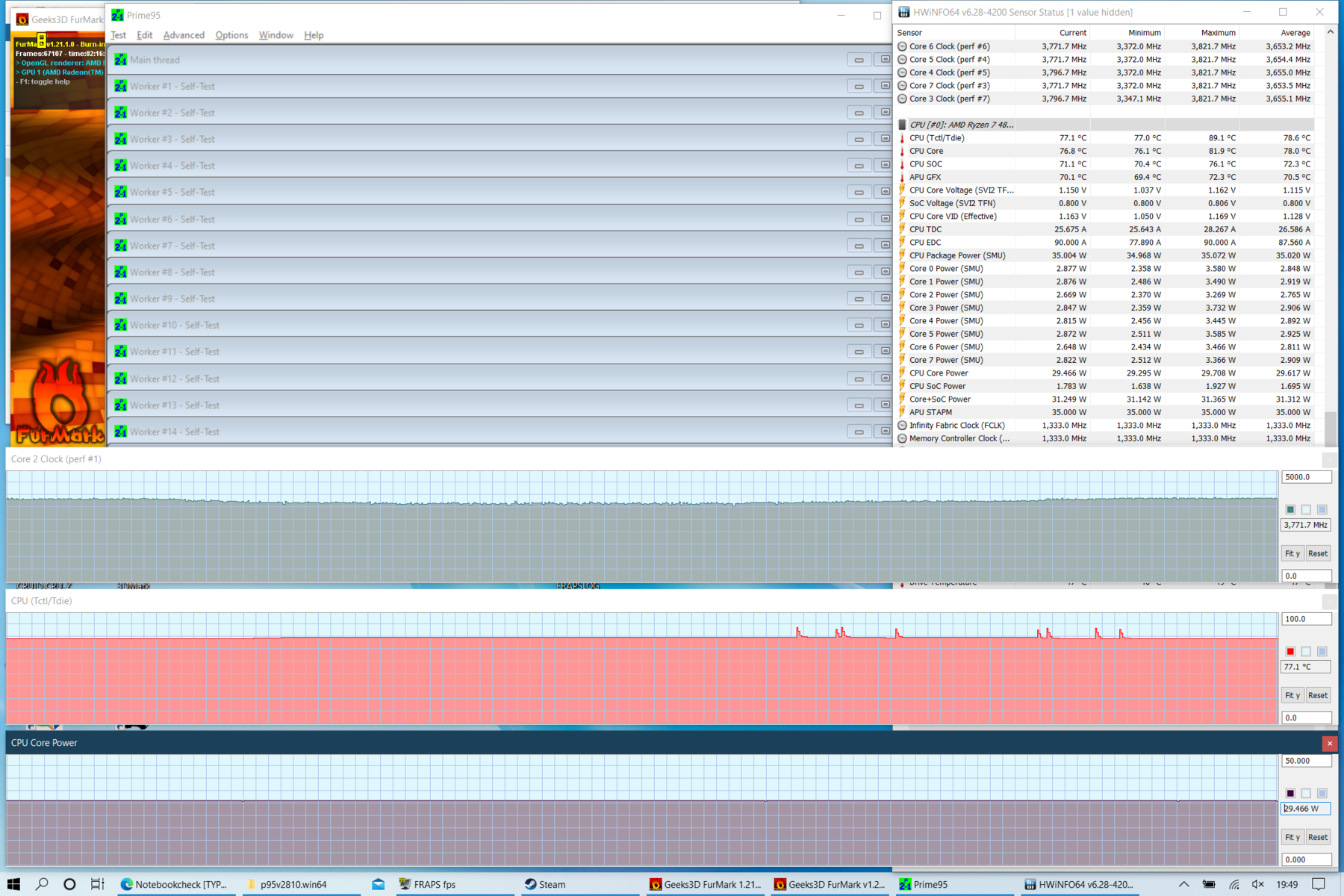1344x896 pixels.
Task: Click Reset on the CPU (Tctl/Tdie) graph
Action: (1318, 695)
